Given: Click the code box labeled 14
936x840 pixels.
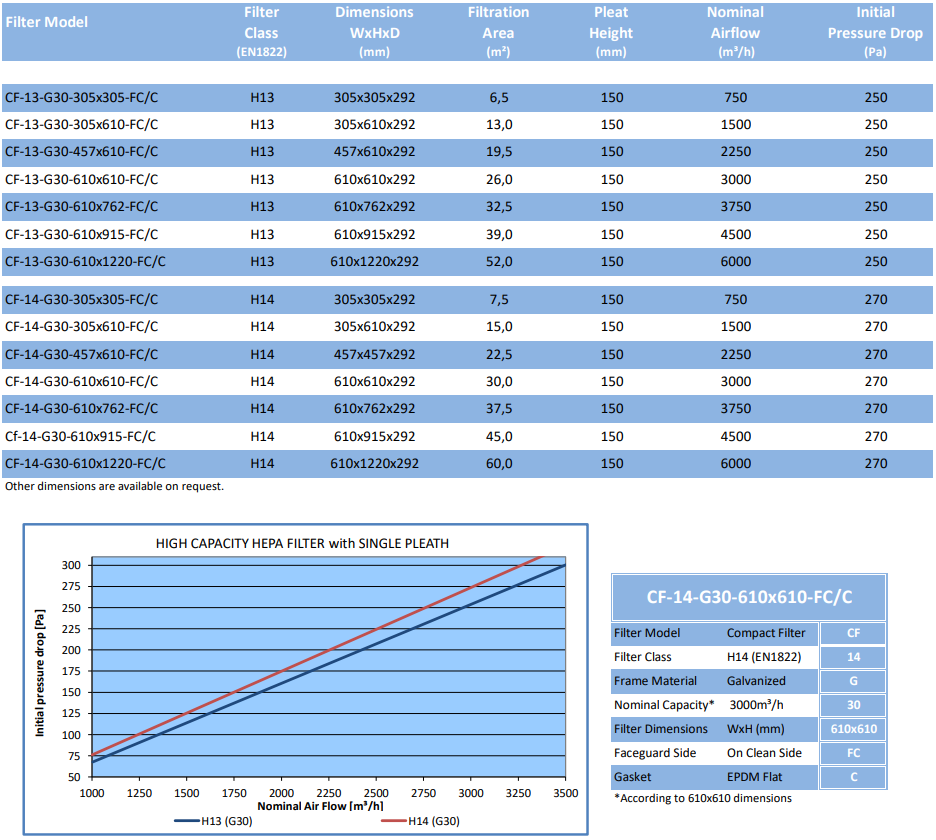Looking at the screenshot, I should point(853,657).
